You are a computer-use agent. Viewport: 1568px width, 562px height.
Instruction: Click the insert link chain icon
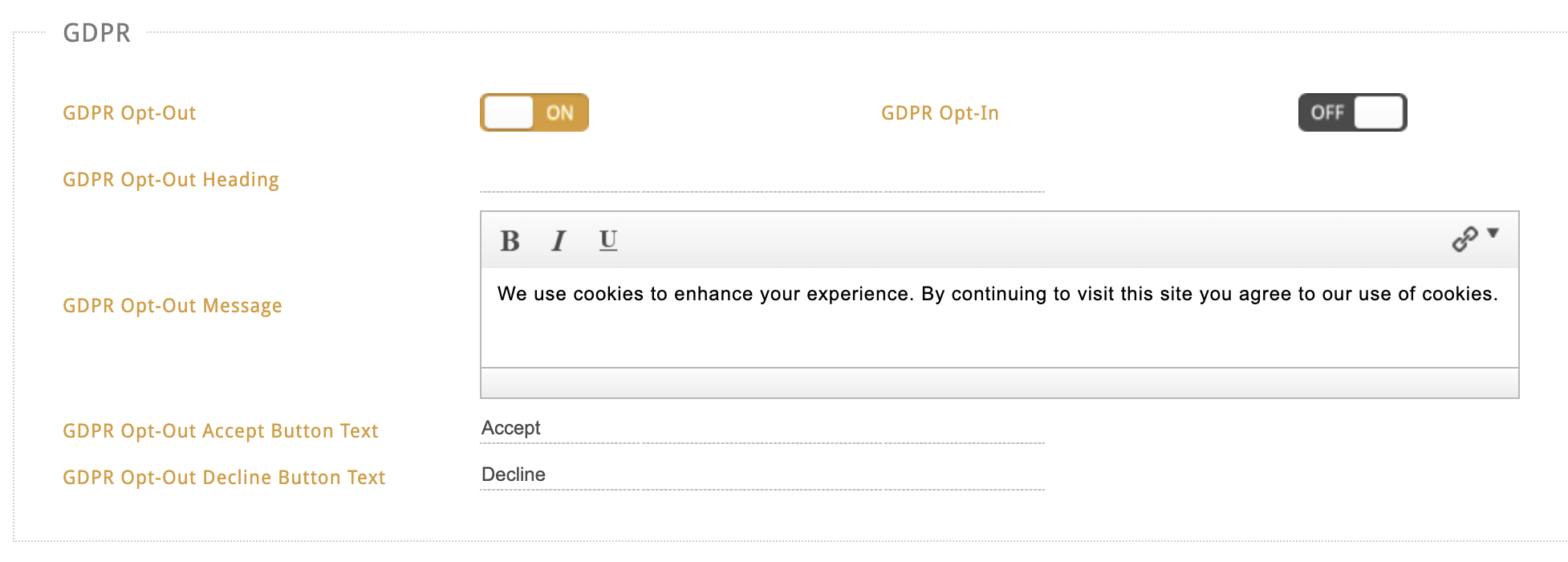coord(1464,239)
